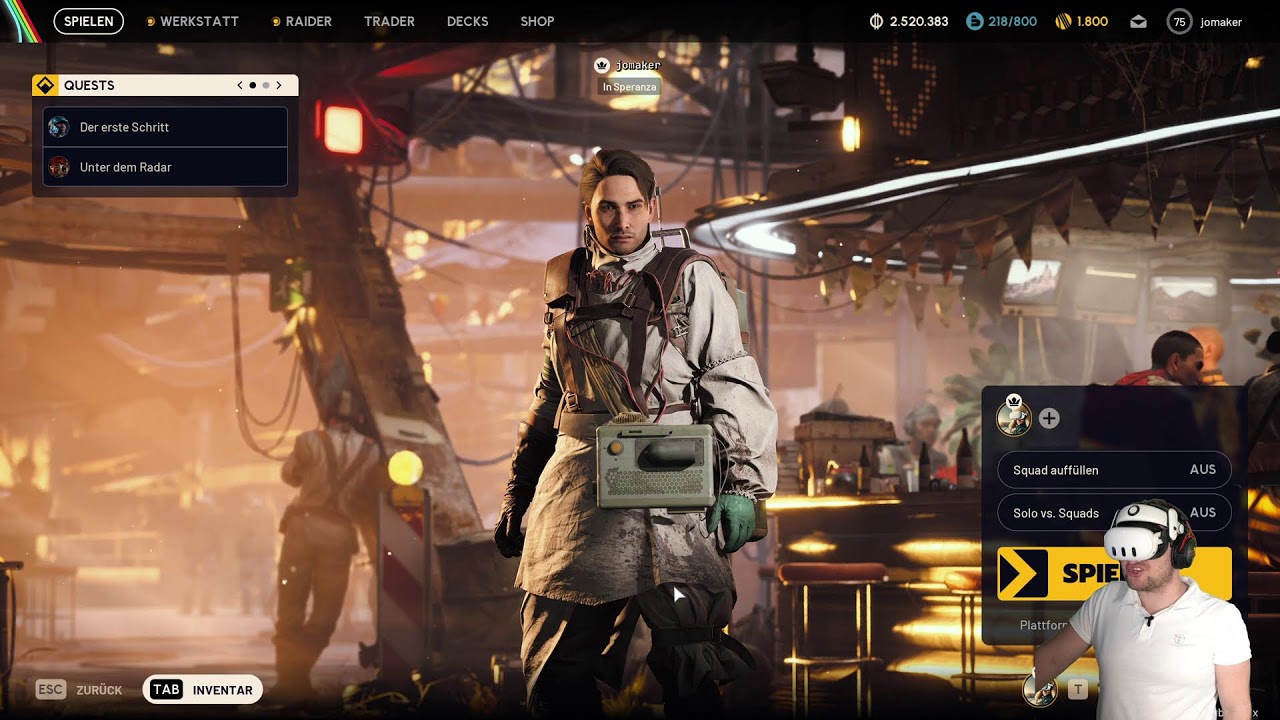Click the T key hint icon
Viewport: 1280px width, 720px height.
[x=1077, y=689]
